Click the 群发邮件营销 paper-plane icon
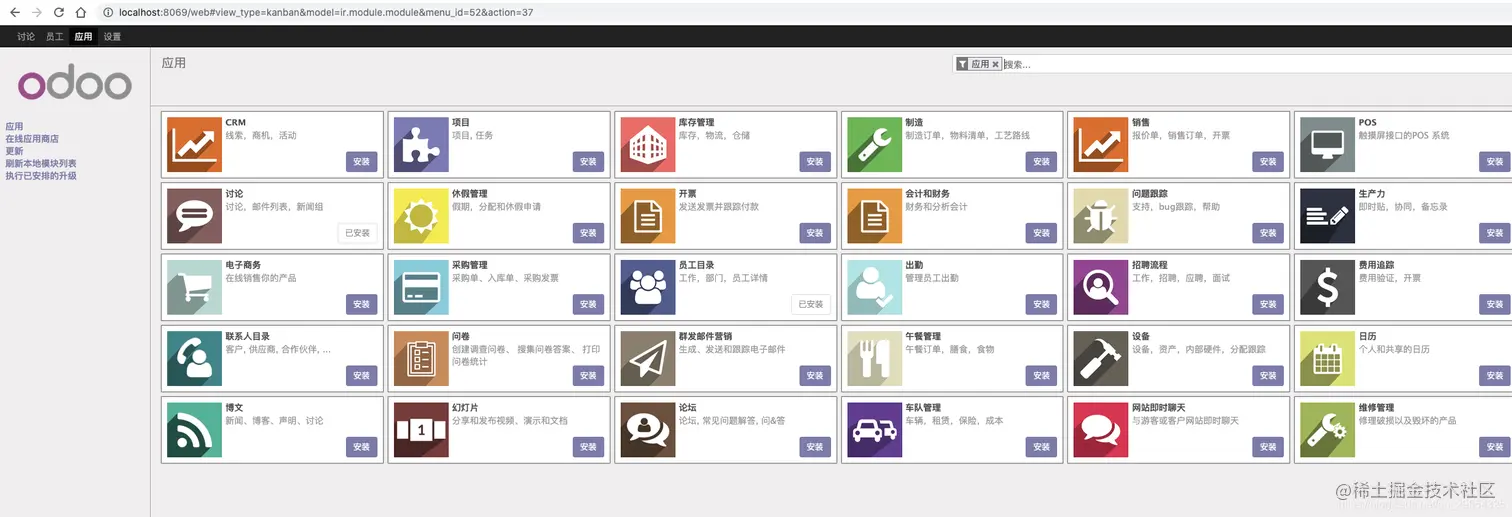This screenshot has height=517, width=1512. [648, 359]
